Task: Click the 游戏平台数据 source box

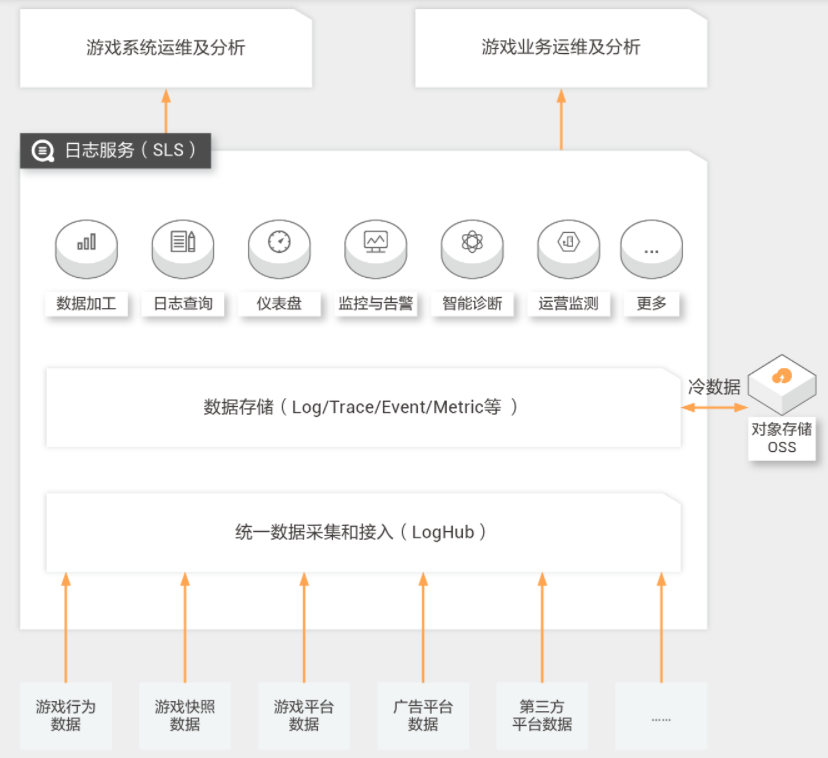Action: coord(304,716)
